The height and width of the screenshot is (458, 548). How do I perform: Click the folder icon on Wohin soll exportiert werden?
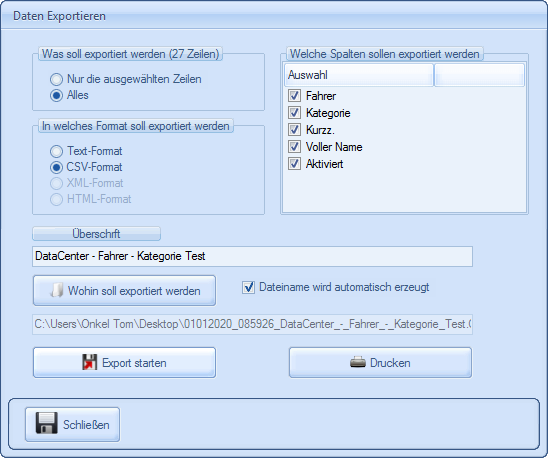point(57,291)
